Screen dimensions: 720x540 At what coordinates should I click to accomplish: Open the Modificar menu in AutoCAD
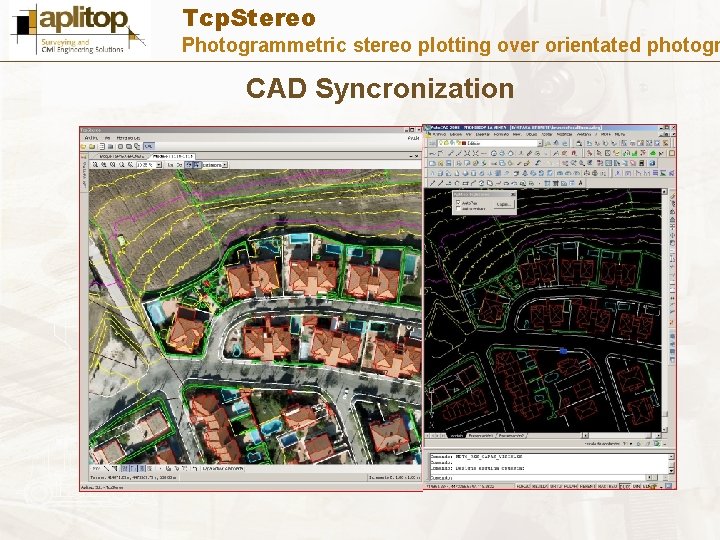coord(564,135)
